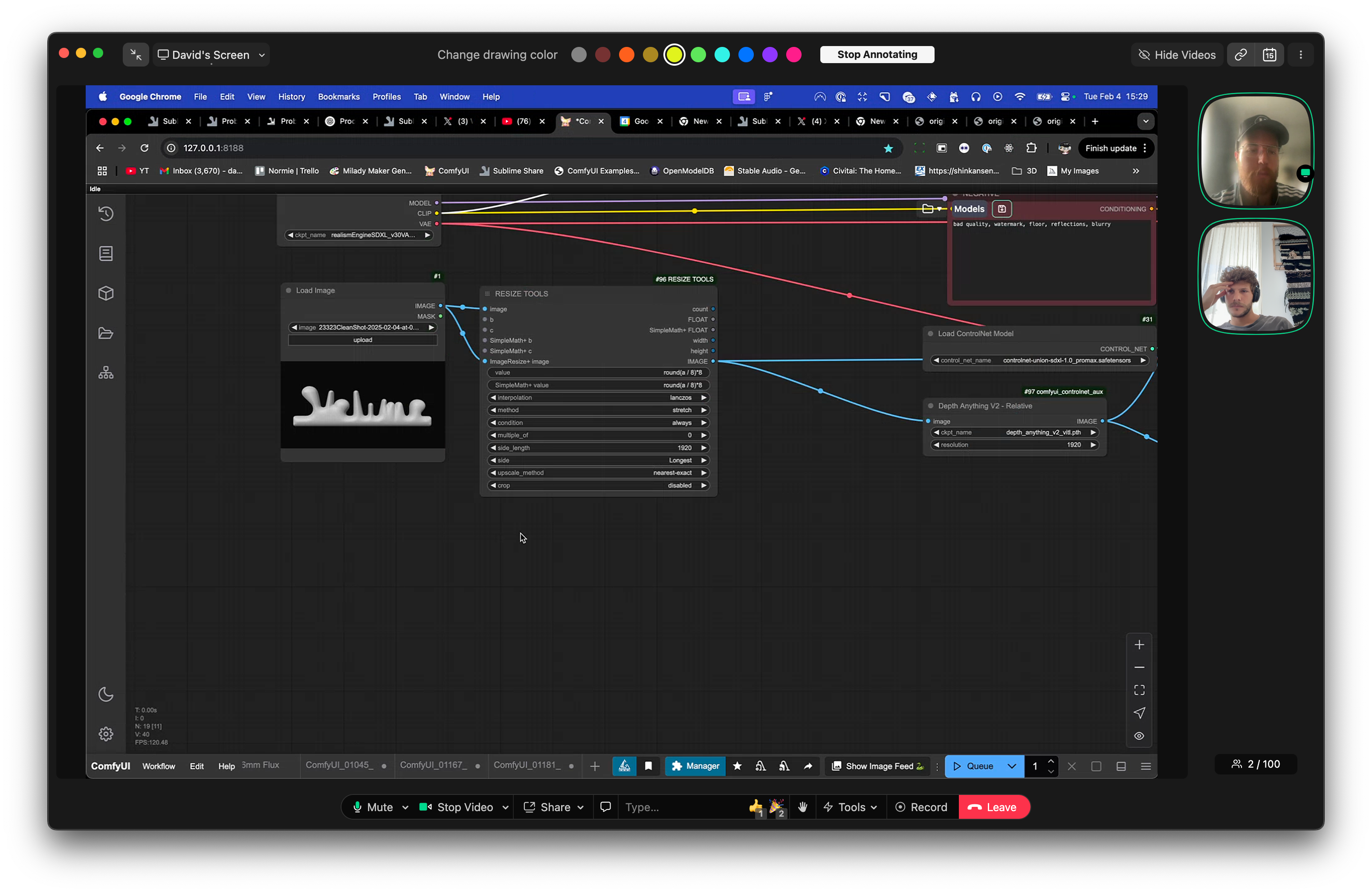
Task: Open Workflow menu in ComfyUI
Action: [159, 765]
